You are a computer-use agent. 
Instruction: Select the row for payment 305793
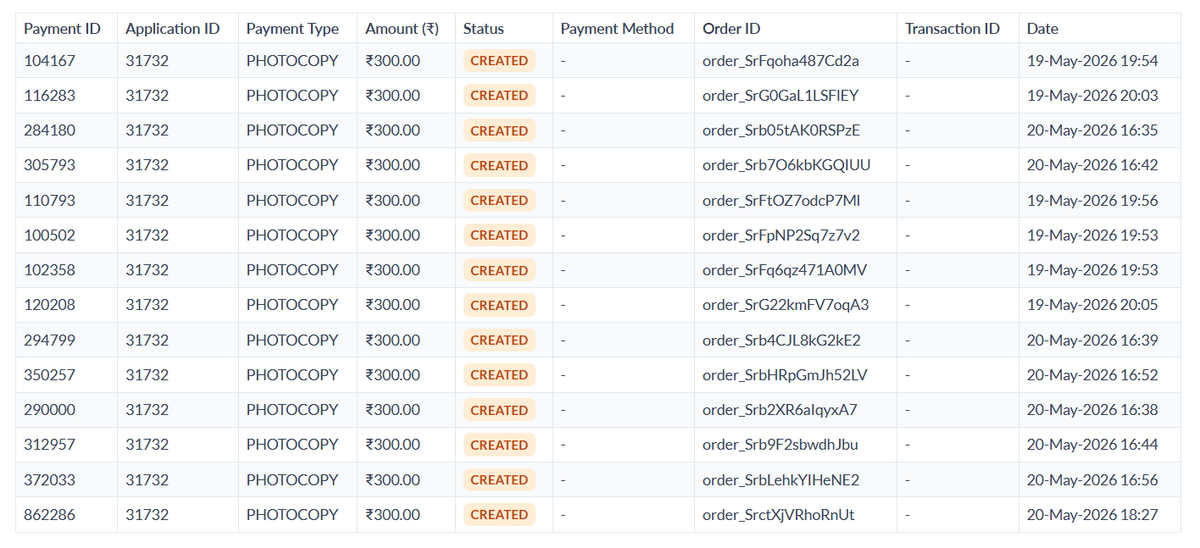click(x=598, y=165)
